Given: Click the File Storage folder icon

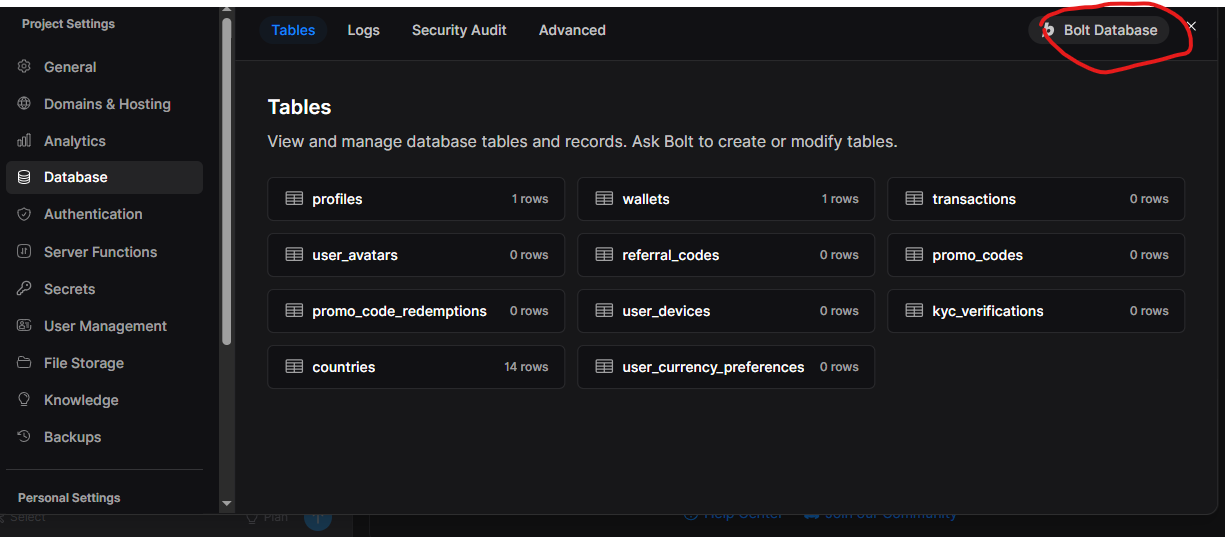Looking at the screenshot, I should coord(24,363).
